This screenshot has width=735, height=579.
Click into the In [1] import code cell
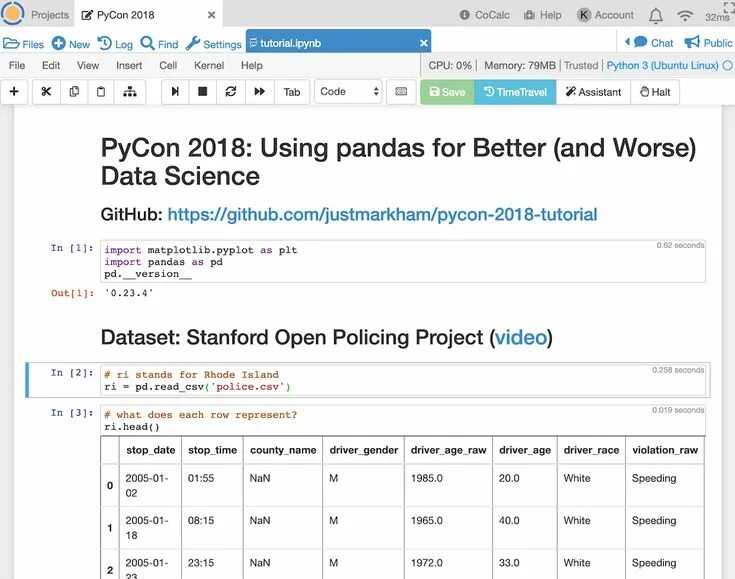pyautogui.click(x=403, y=262)
